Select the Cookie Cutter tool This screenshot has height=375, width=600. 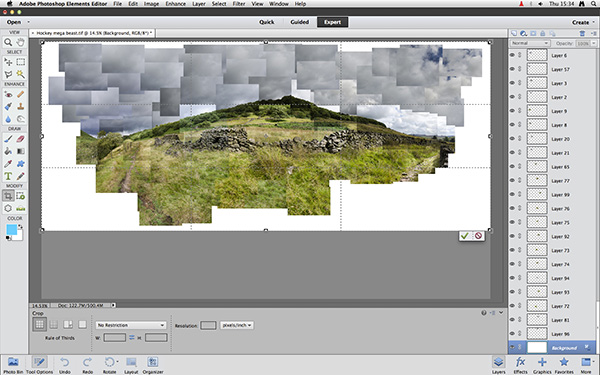click(x=8, y=209)
